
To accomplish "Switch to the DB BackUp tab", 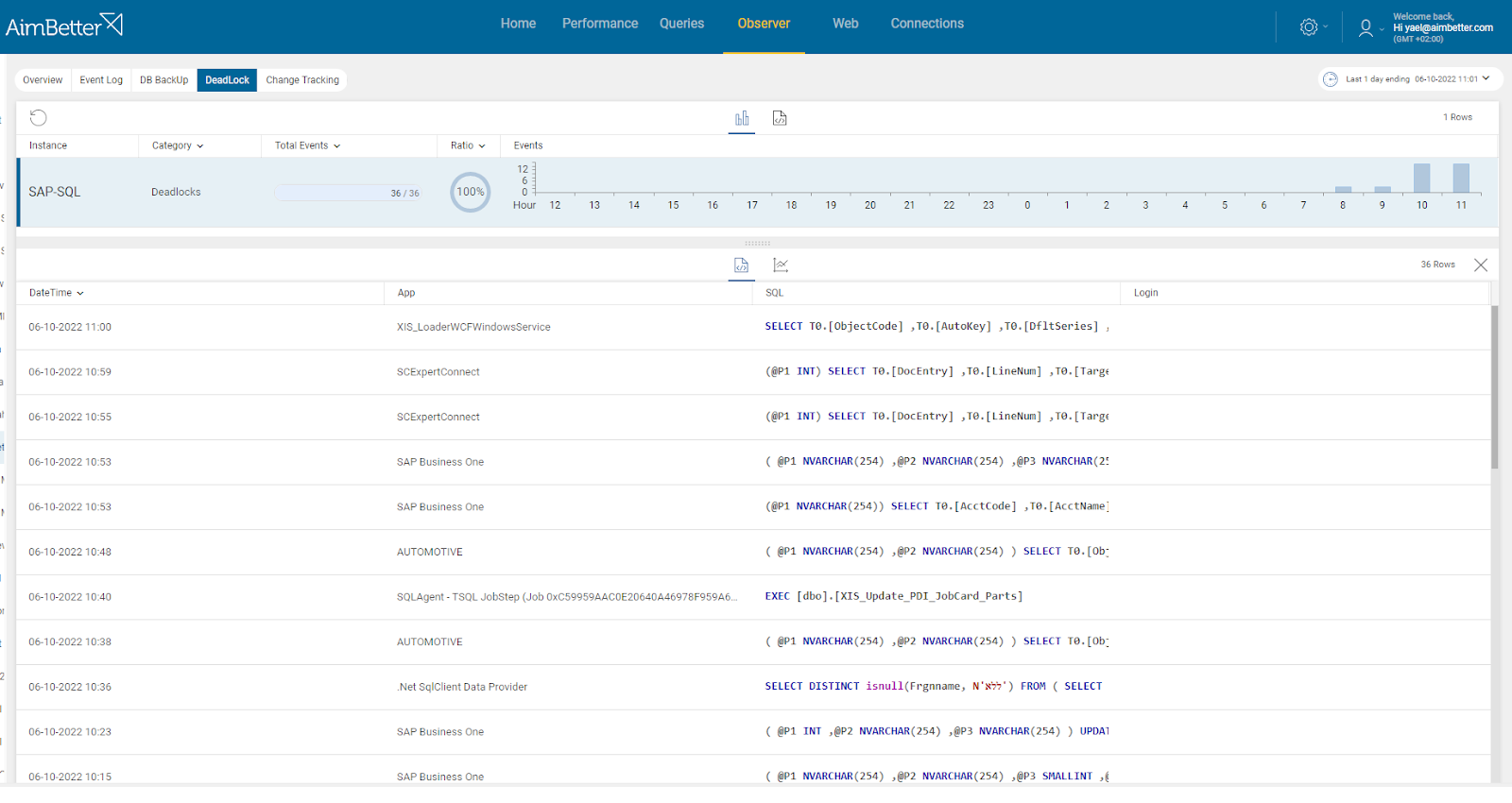I will pyautogui.click(x=164, y=80).
